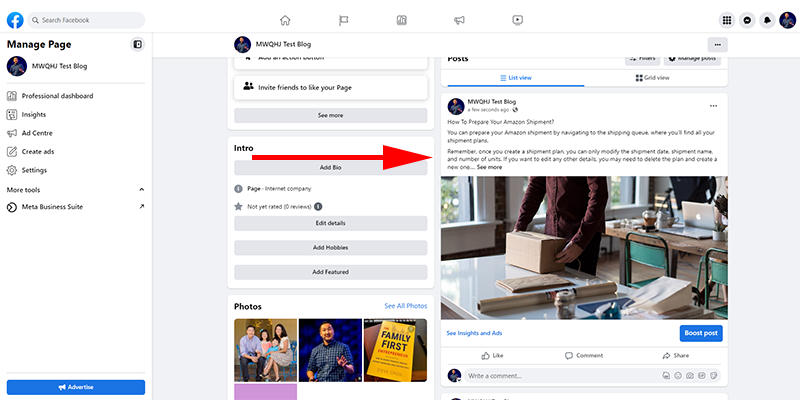Open the notifications bell
Image resolution: width=800 pixels, height=400 pixels.
point(767,20)
